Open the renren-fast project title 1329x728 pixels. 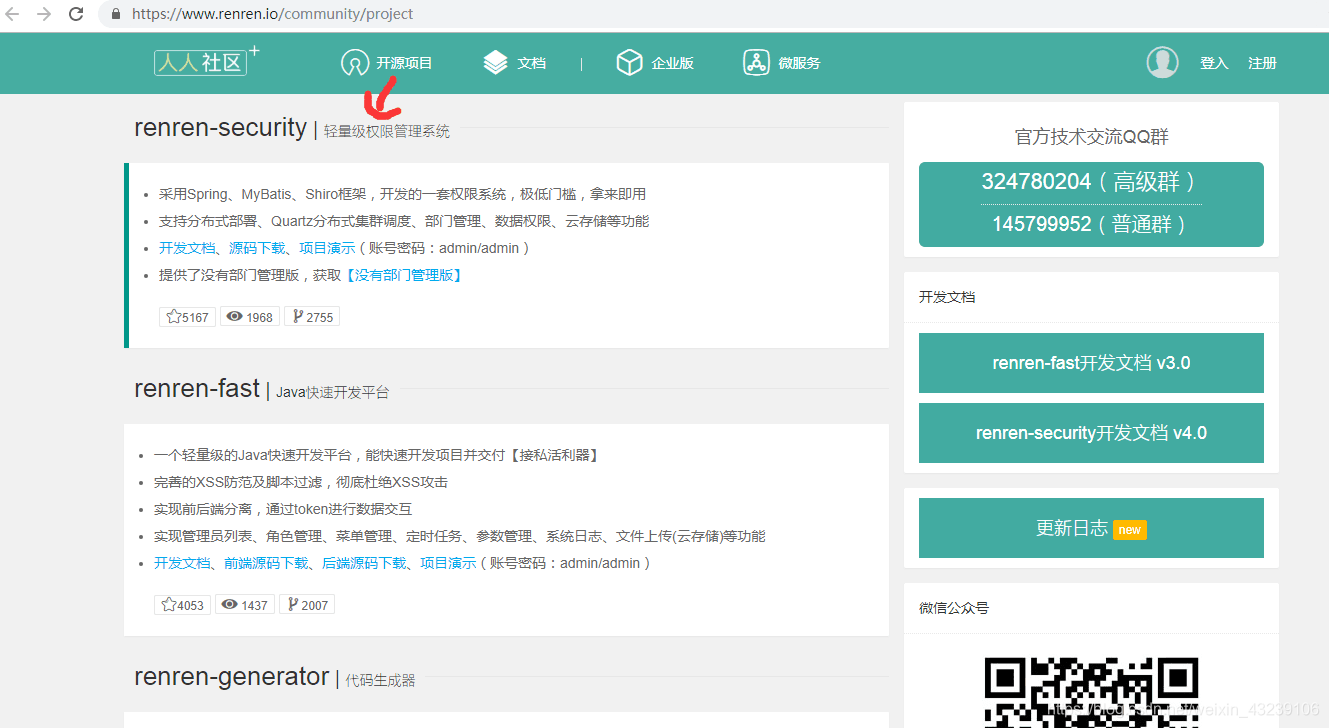197,388
